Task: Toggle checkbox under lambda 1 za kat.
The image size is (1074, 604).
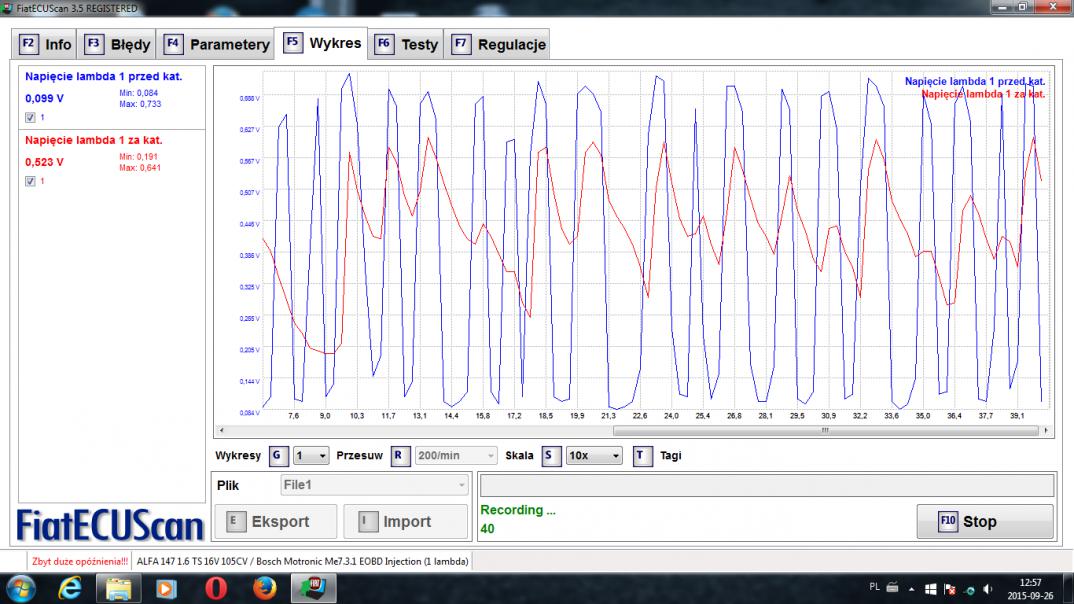Action: coord(30,181)
